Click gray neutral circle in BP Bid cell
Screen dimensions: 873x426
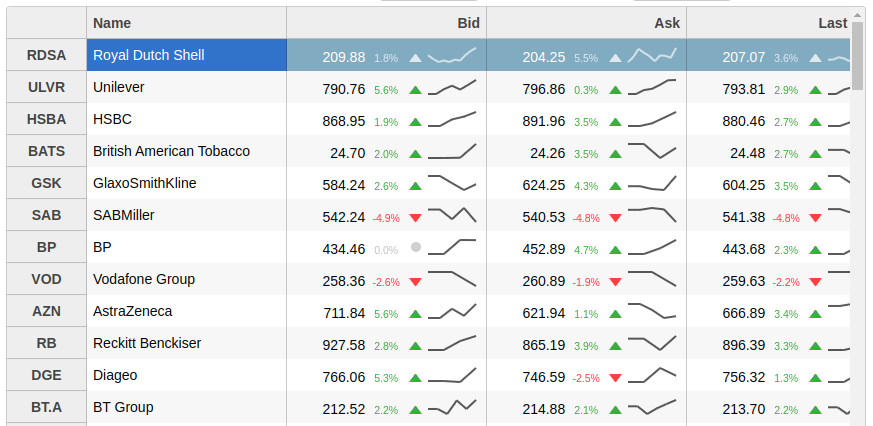tap(416, 249)
